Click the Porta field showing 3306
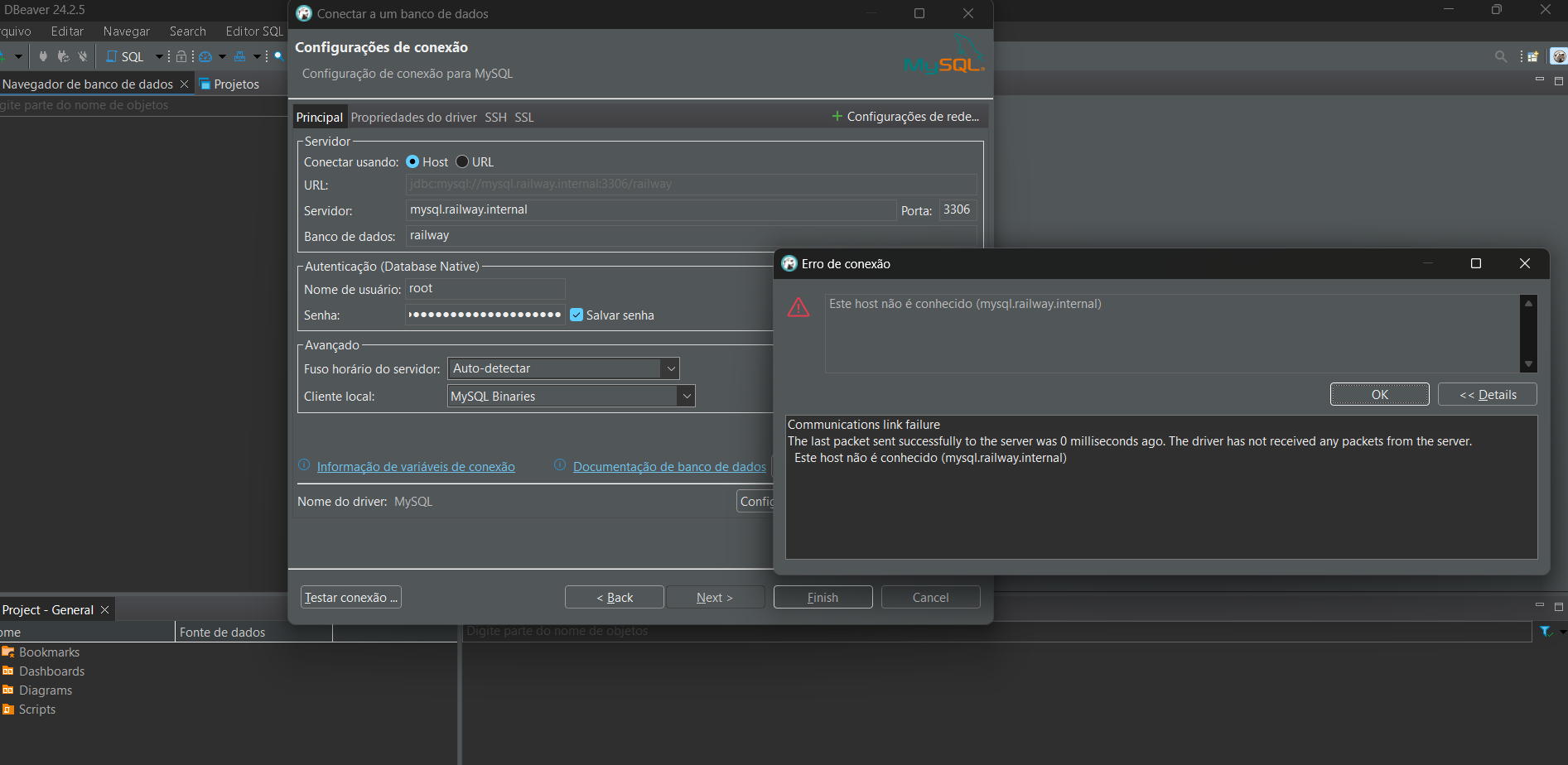The height and width of the screenshot is (765, 1568). (x=958, y=209)
